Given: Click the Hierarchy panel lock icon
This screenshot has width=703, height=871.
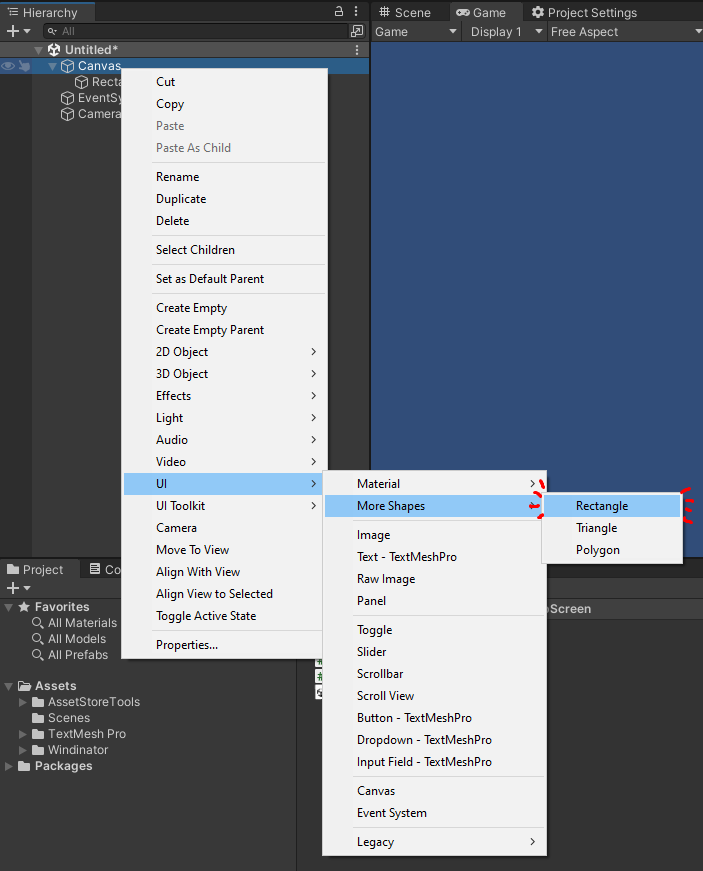Looking at the screenshot, I should [339, 12].
